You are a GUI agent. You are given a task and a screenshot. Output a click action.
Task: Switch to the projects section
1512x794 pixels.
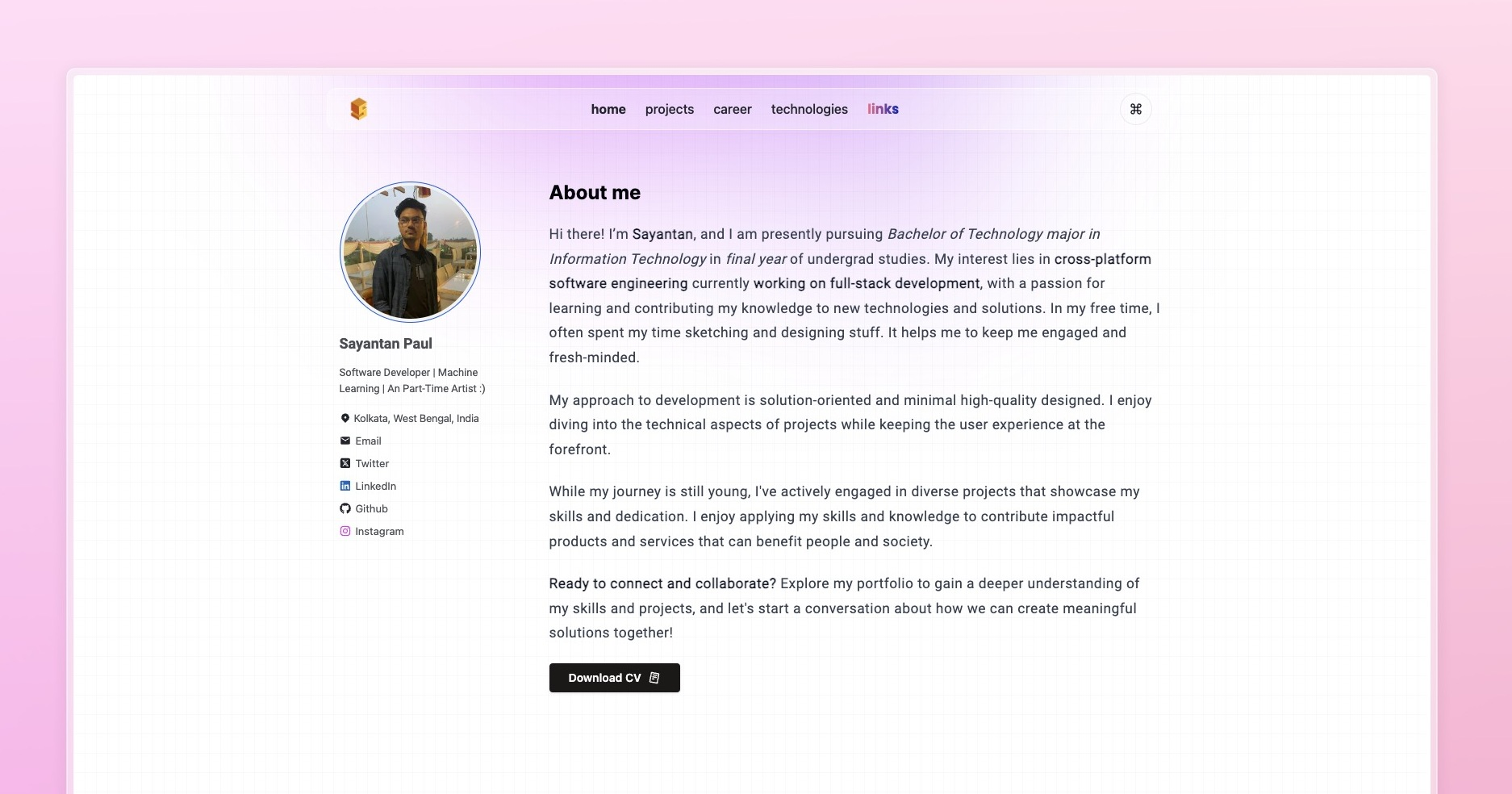point(669,109)
